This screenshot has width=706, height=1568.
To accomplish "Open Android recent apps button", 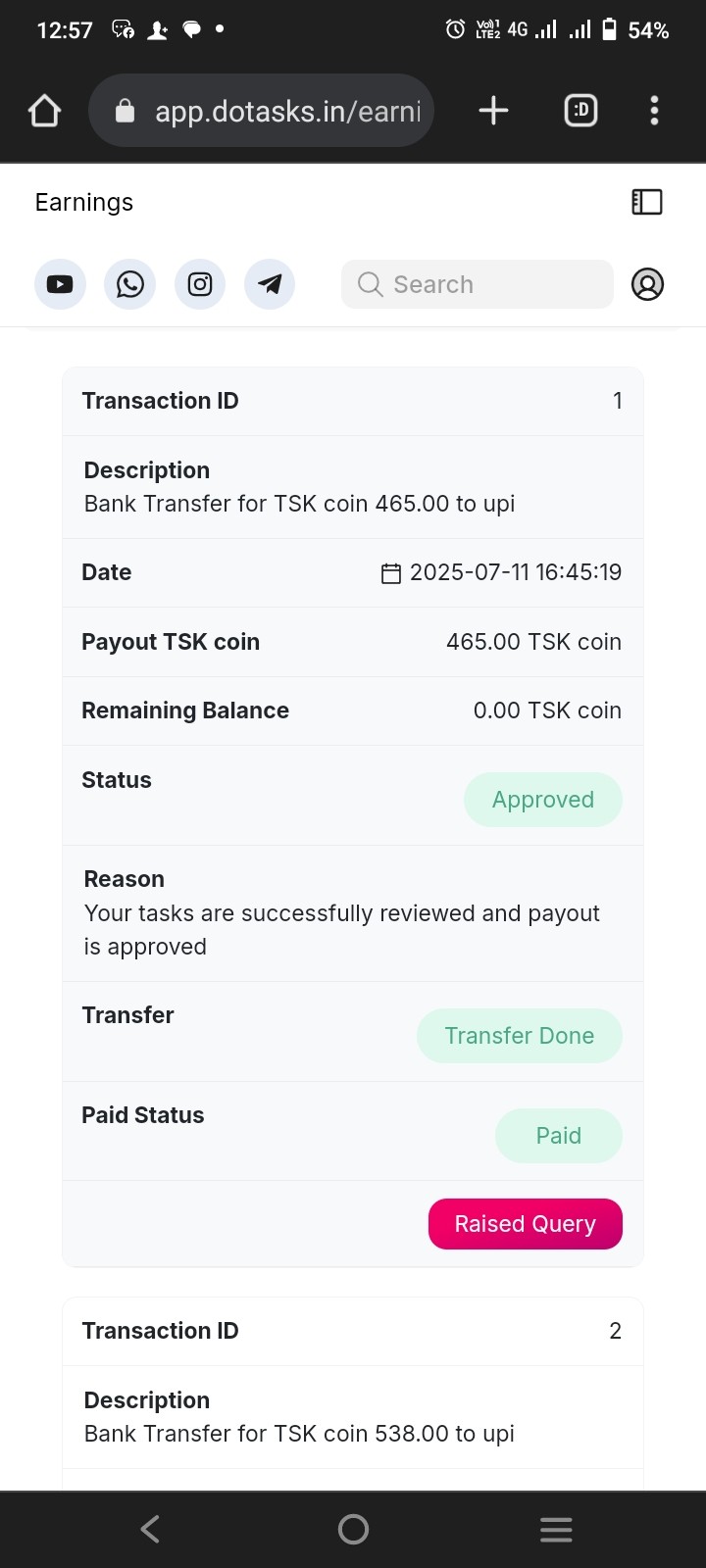I will 556,1529.
